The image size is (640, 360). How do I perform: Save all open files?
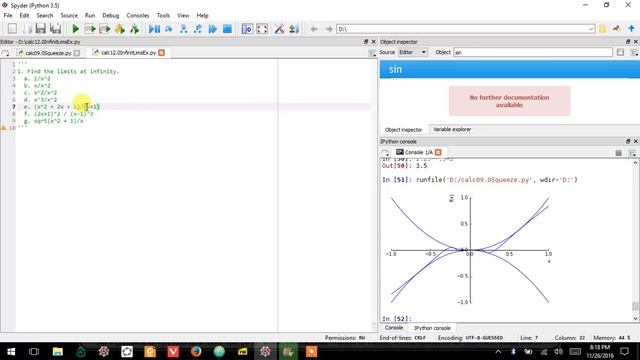(56, 29)
